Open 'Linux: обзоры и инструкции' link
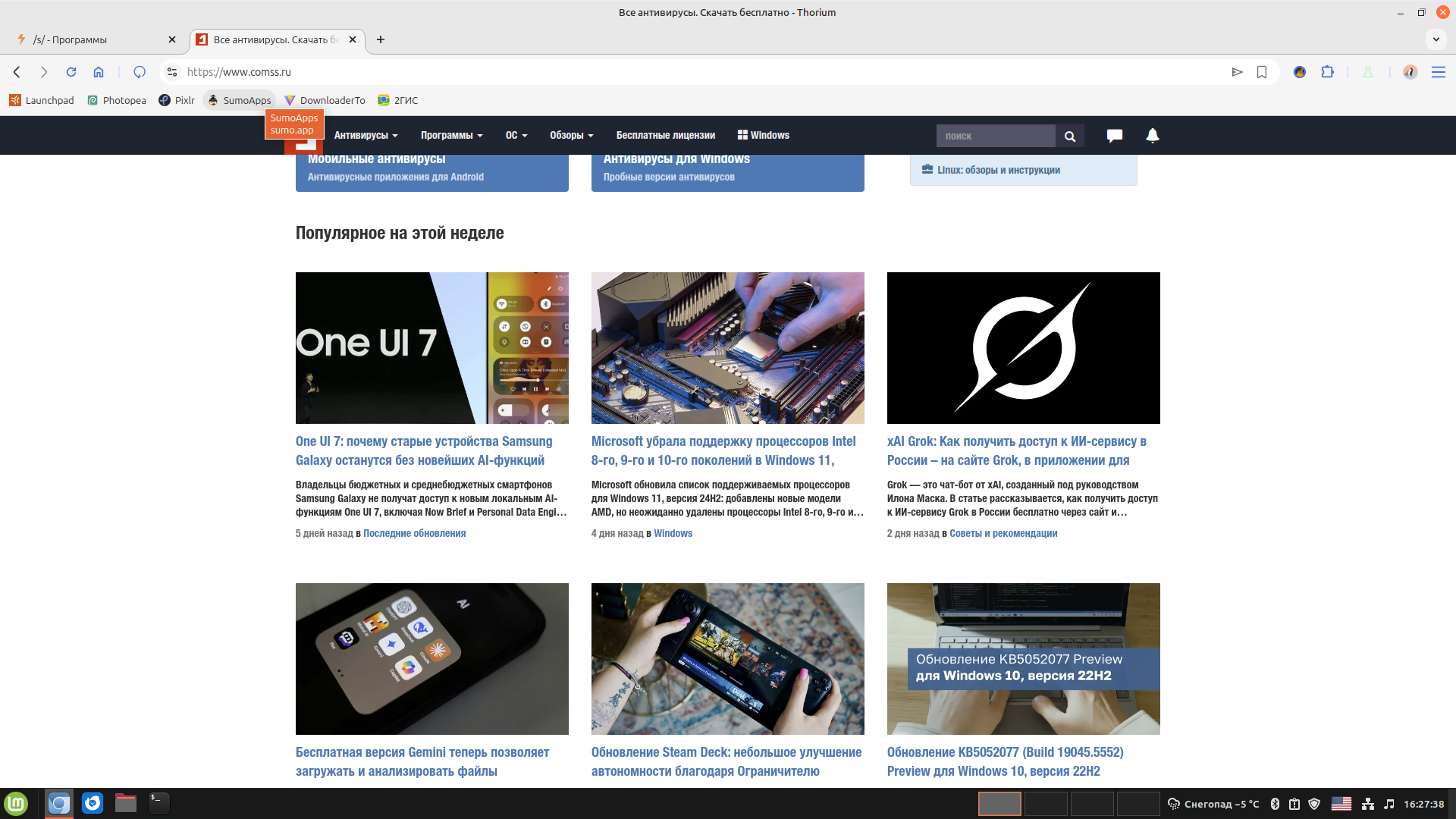 pyautogui.click(x=998, y=170)
